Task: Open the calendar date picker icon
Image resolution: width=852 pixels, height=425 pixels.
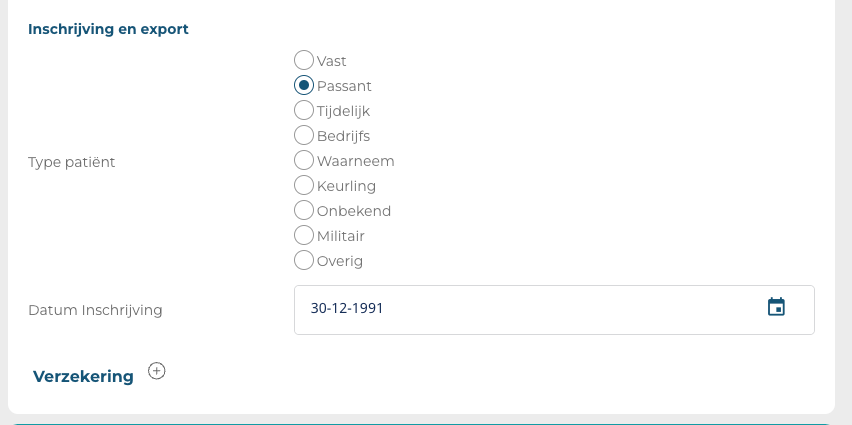Action: pos(776,307)
